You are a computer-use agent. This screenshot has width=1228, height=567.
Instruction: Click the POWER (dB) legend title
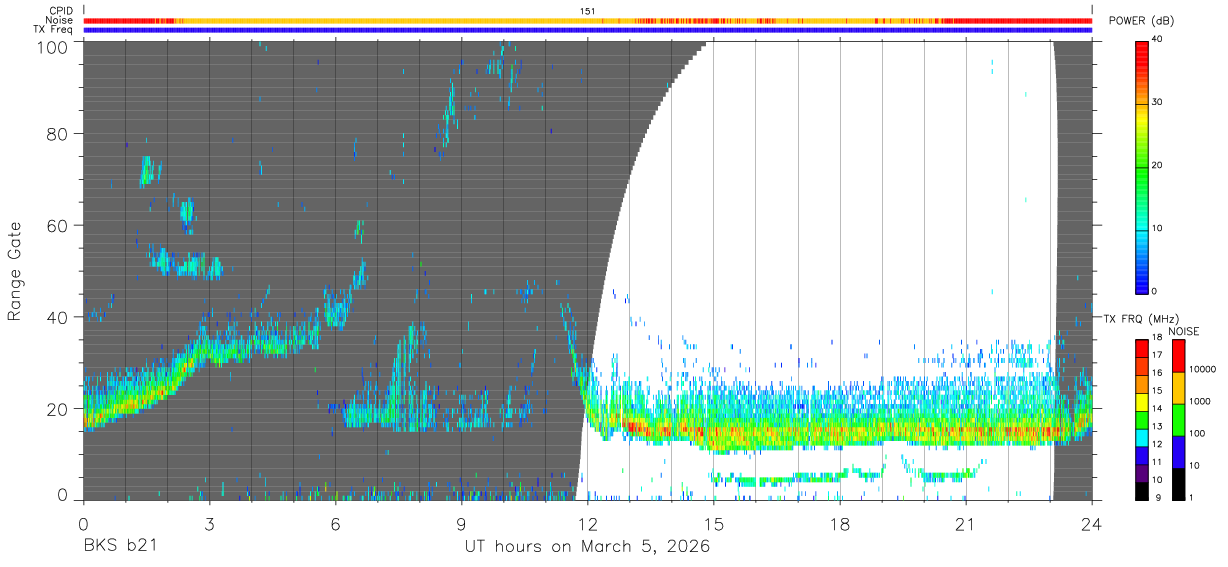(x=1142, y=21)
